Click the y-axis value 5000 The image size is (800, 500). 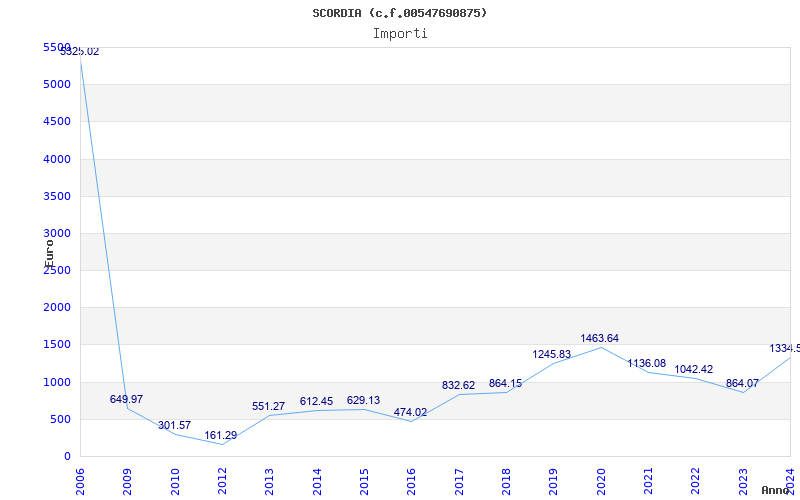point(57,84)
